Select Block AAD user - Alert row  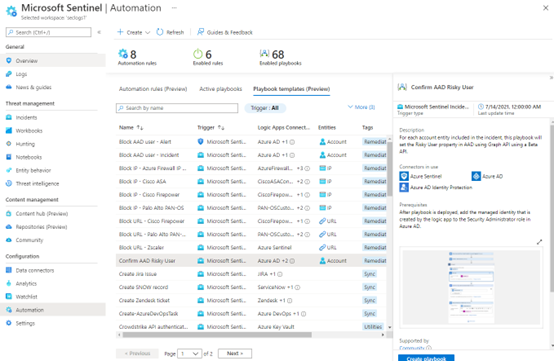click(x=252, y=142)
